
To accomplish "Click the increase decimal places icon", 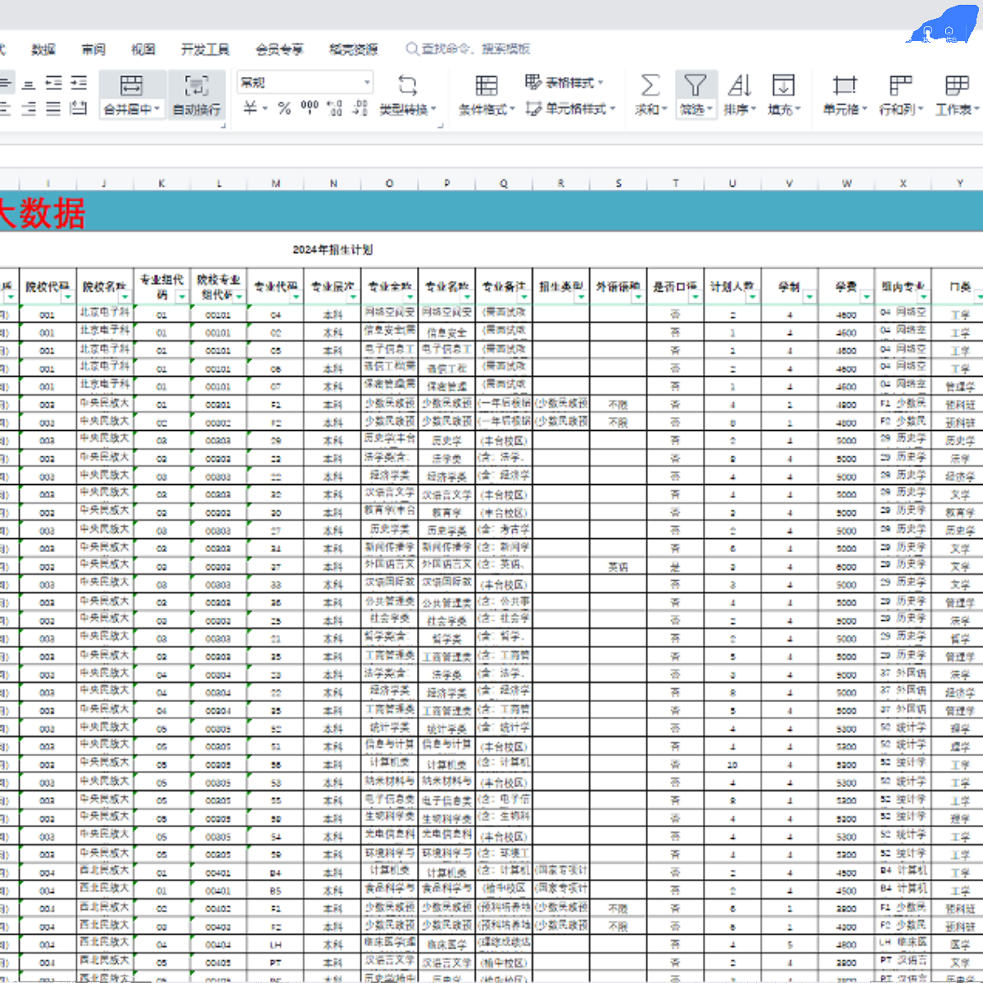I will pos(335,108).
